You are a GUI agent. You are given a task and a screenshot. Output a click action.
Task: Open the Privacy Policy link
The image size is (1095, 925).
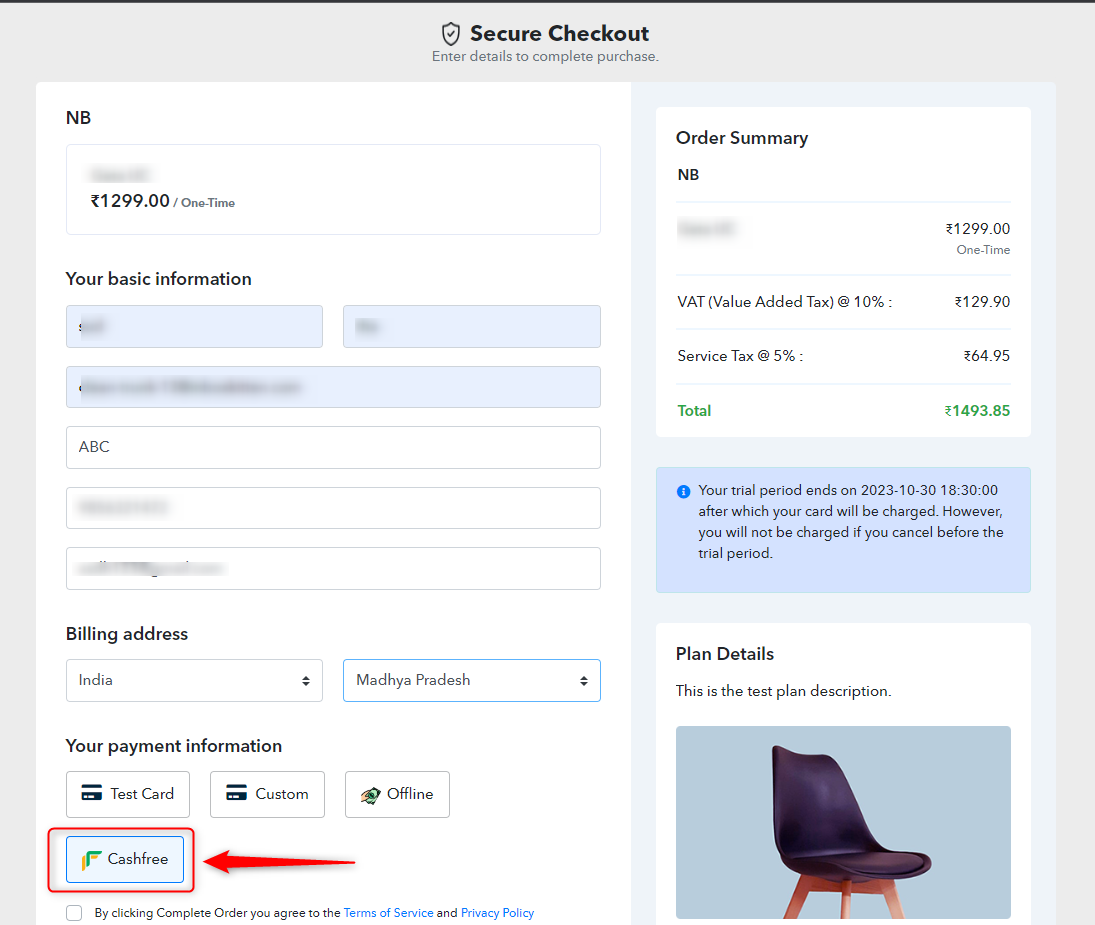point(497,912)
